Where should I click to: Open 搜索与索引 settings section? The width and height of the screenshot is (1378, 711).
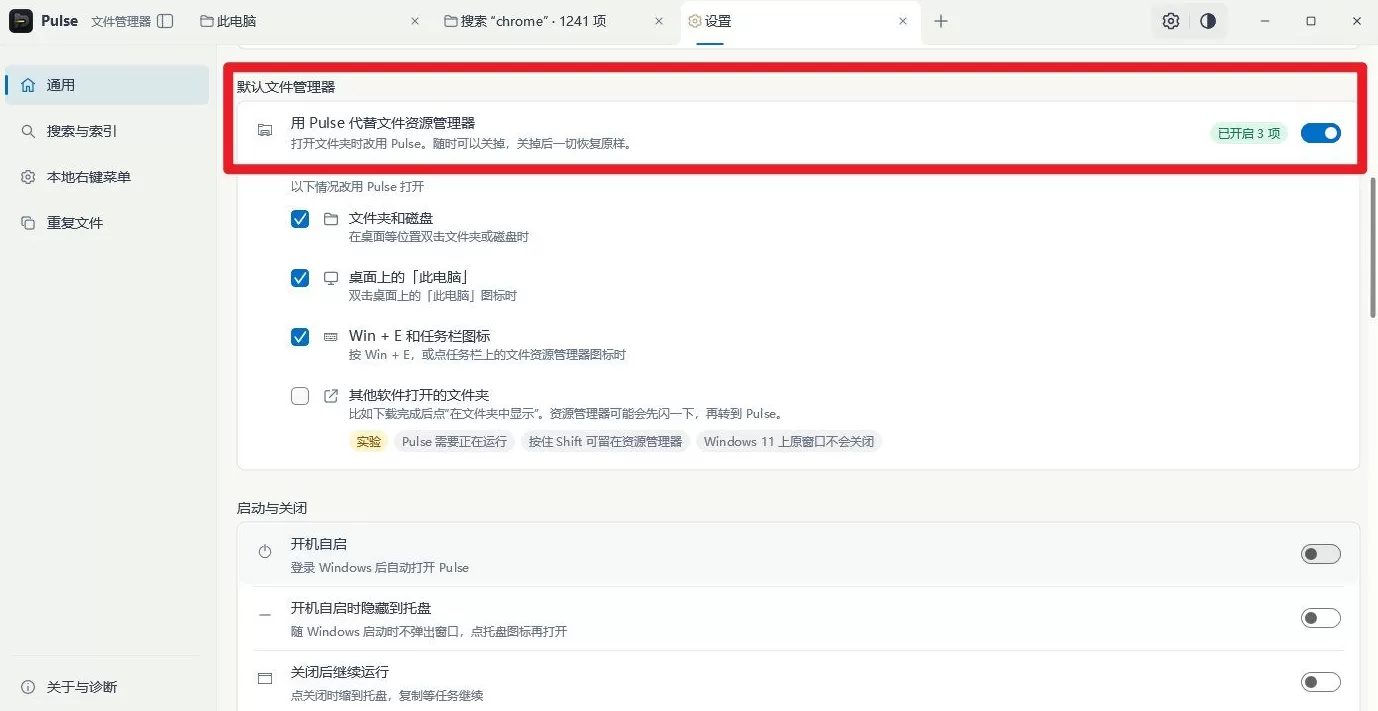[107, 131]
